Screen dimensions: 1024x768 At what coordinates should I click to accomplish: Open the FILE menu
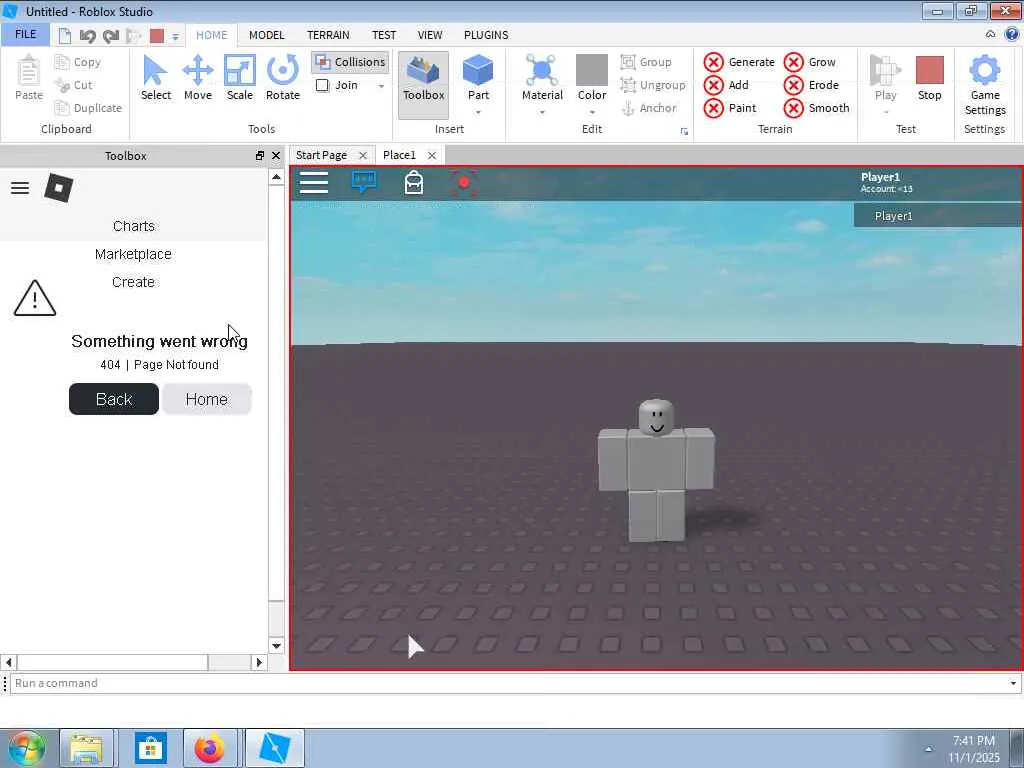(x=25, y=34)
